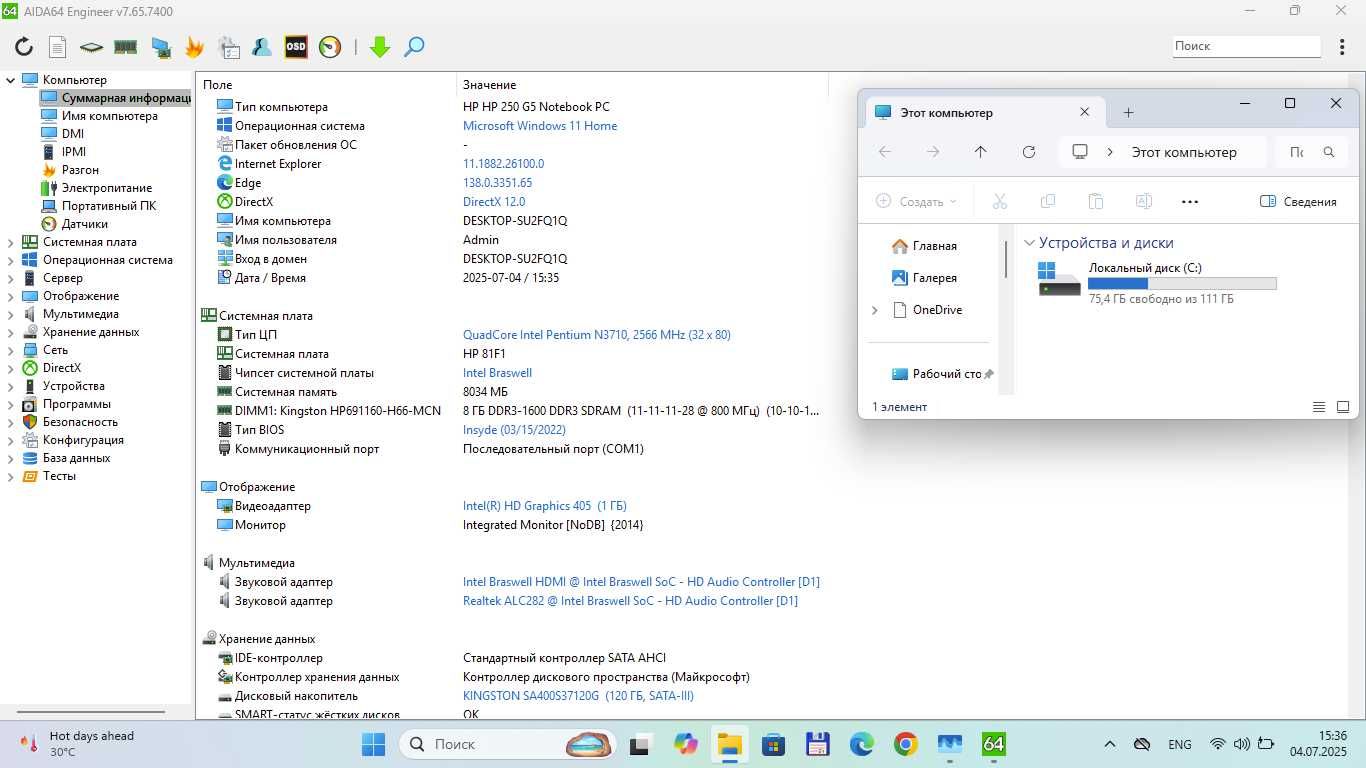This screenshot has width=1366, height=768.
Task: Click the Explorer search box
Action: [x=1310, y=152]
